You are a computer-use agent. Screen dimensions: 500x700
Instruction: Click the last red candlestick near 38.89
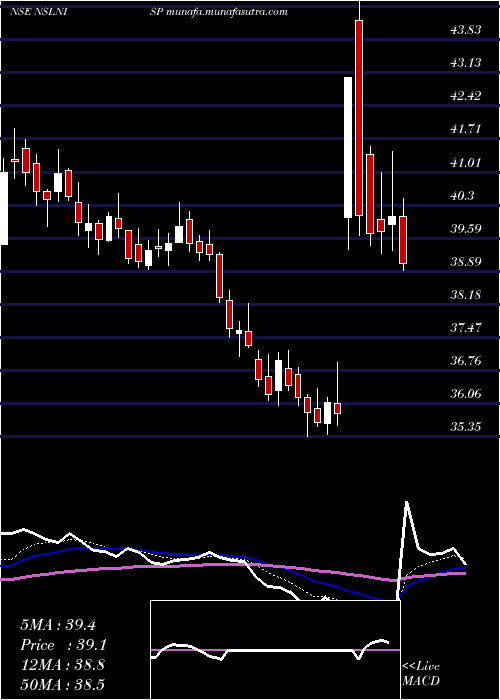[403, 240]
